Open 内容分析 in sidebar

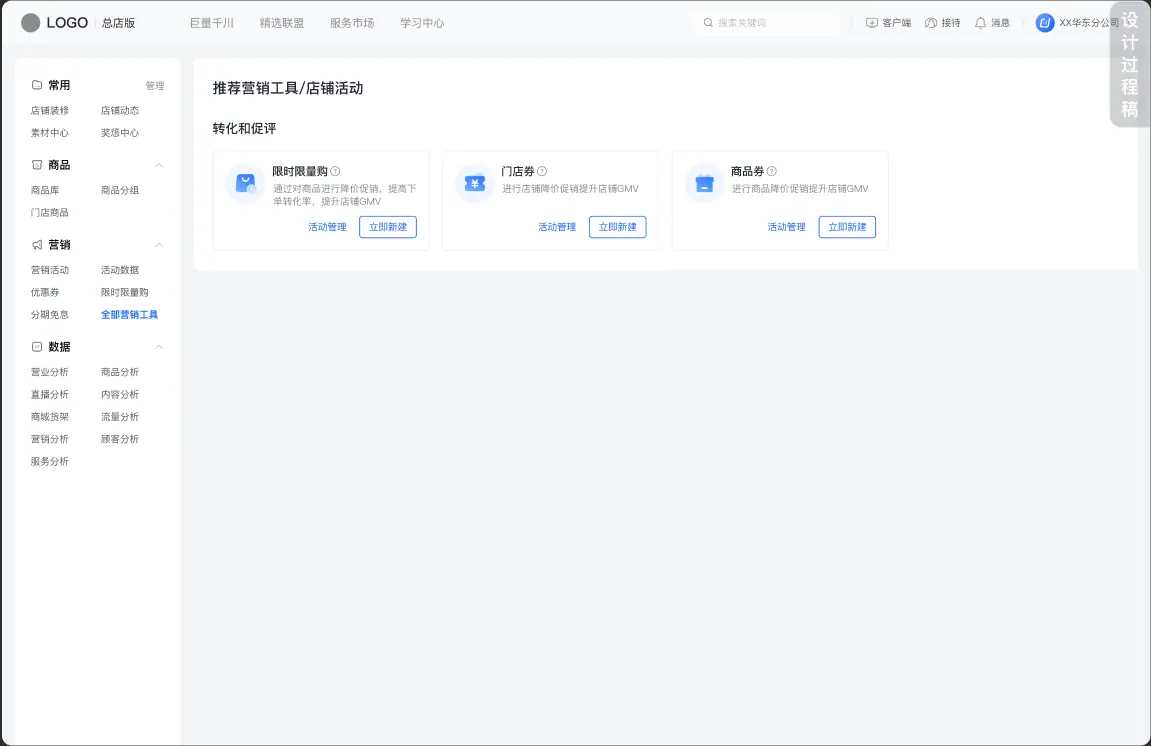120,394
